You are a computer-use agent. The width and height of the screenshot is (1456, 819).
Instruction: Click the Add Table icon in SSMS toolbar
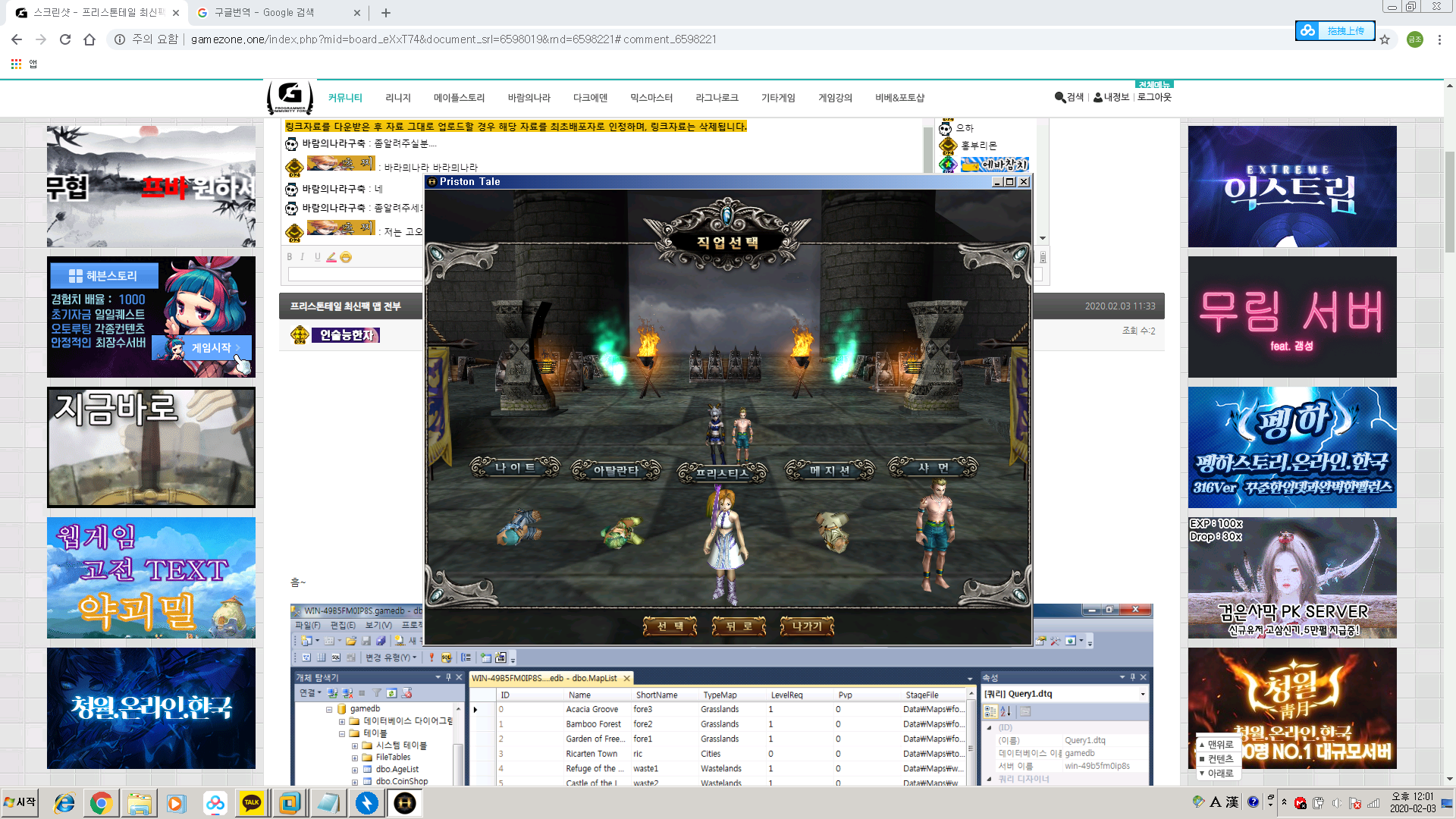pyautogui.click(x=486, y=657)
